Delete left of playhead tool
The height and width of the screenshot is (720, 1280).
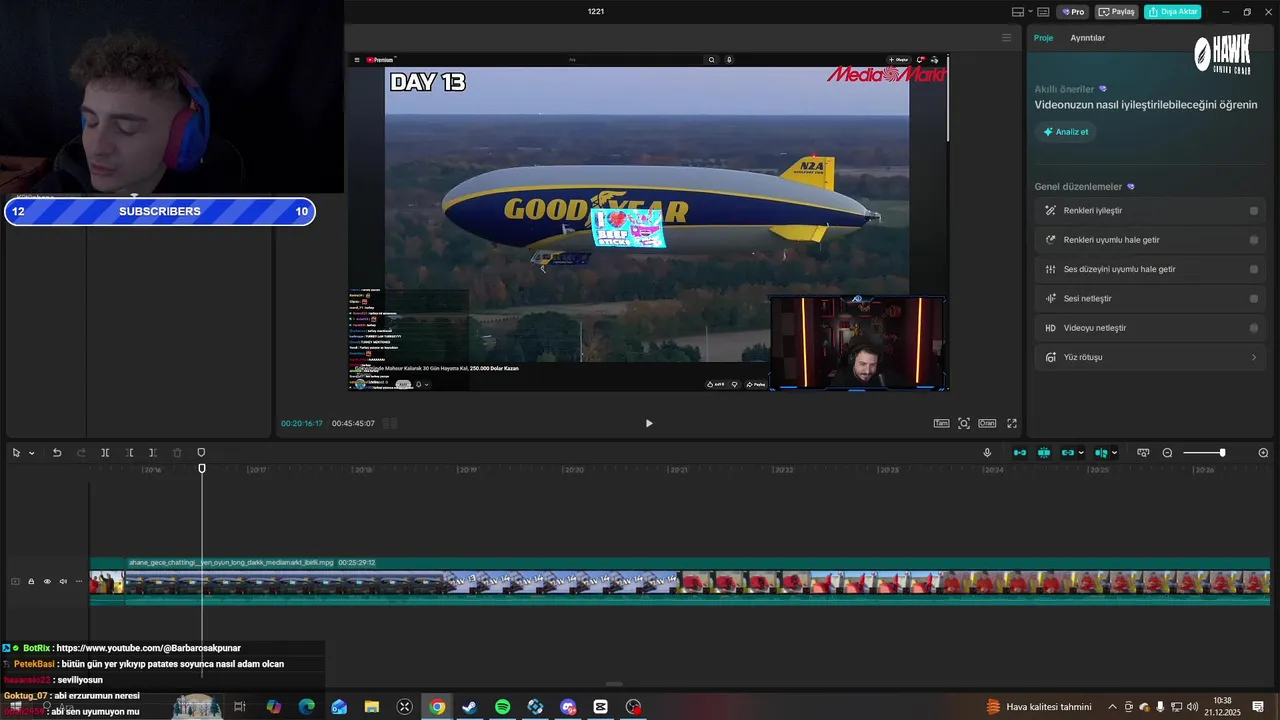click(x=129, y=453)
